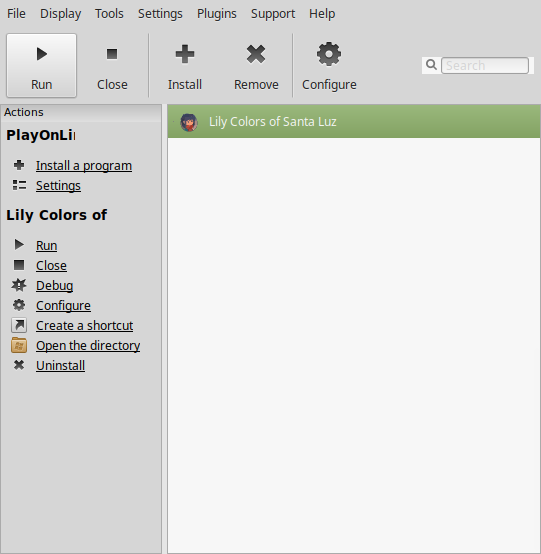Open the File menu

(x=16, y=14)
